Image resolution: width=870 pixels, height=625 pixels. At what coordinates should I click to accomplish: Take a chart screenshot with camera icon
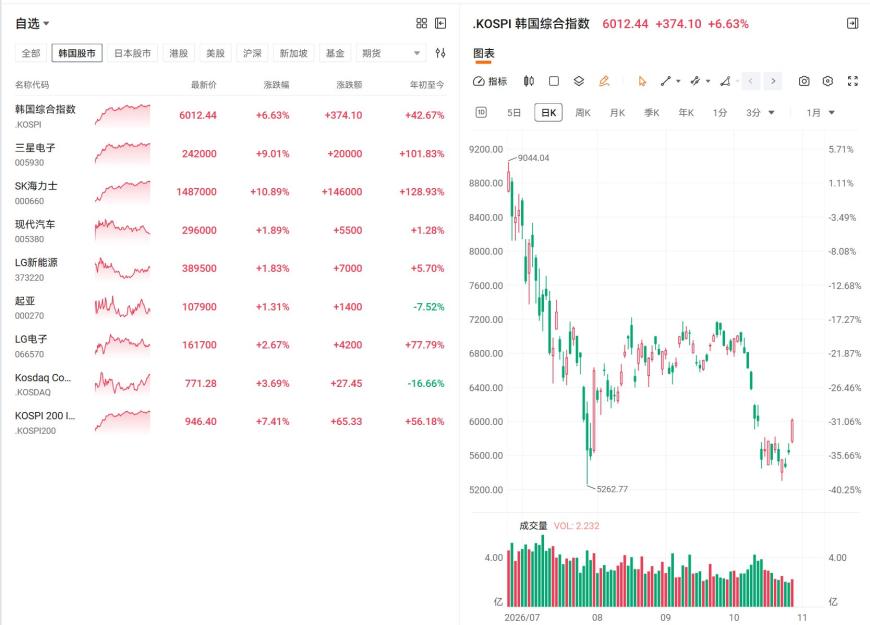tap(803, 81)
